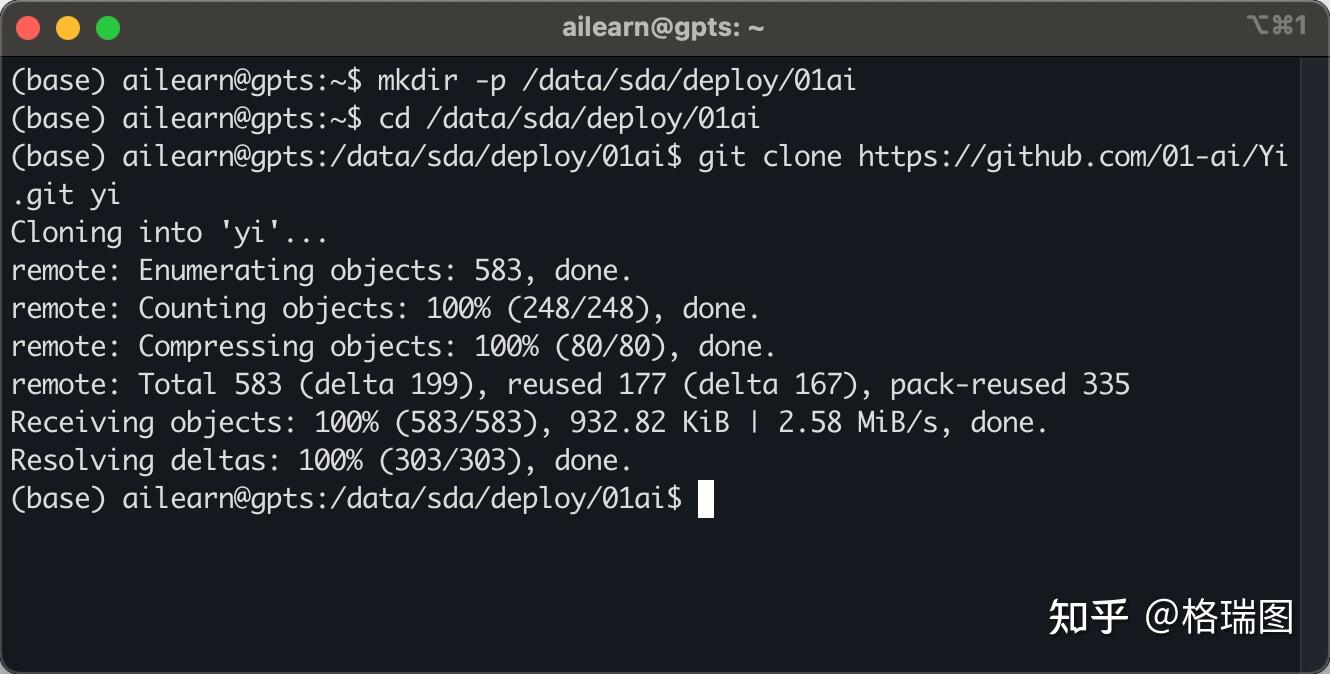Viewport: 1330px width, 674px height.
Task: Click the .git yi wrapped line
Action: tap(66, 195)
